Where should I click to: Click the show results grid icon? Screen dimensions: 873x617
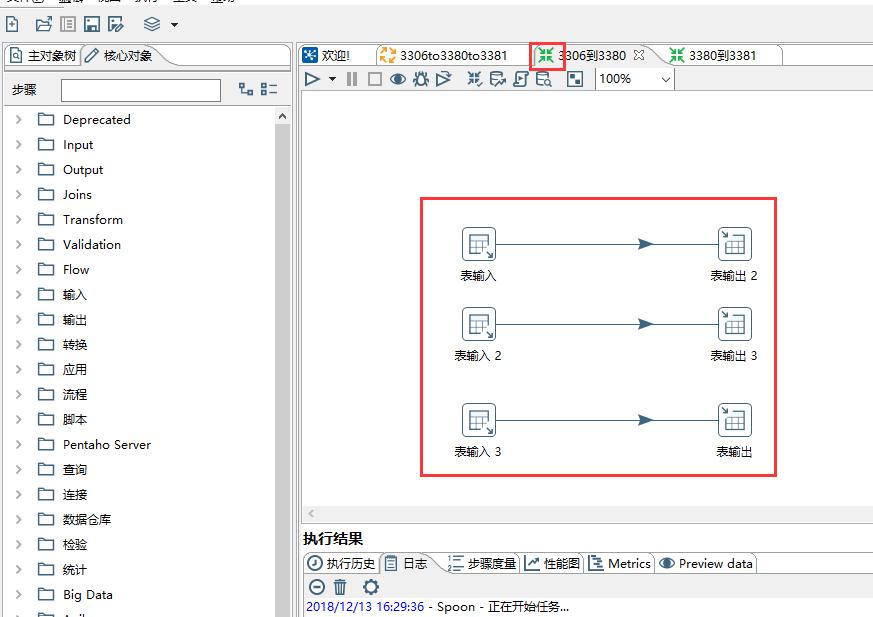tap(575, 79)
